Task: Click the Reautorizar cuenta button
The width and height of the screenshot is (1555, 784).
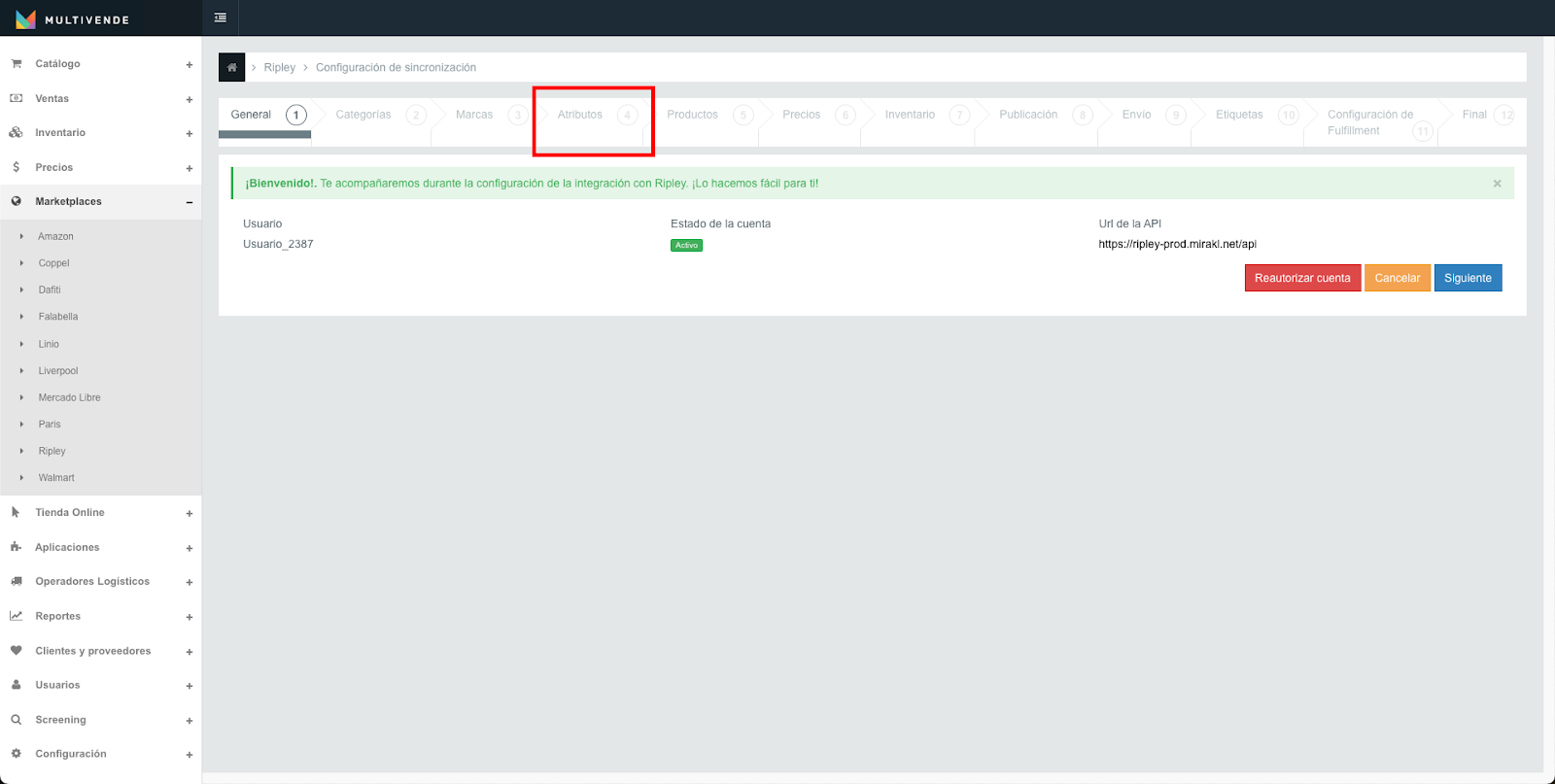Action: click(x=1302, y=278)
